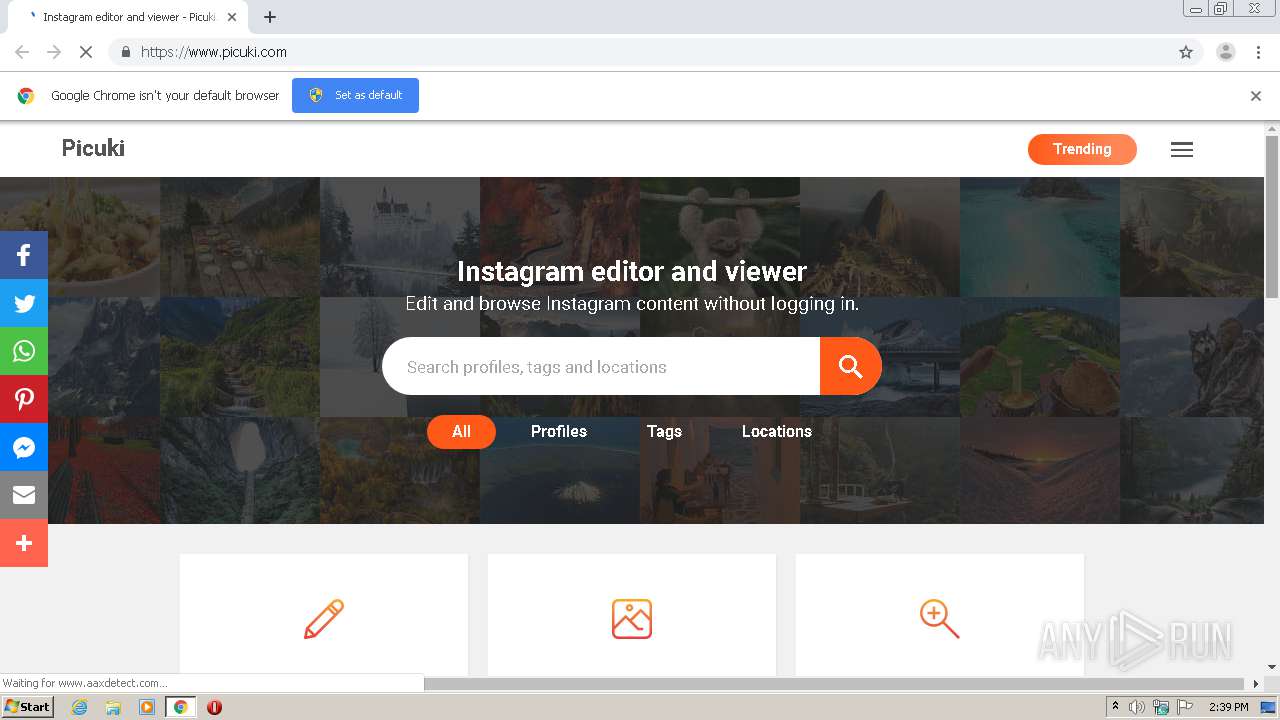Switch to the Picuki browser tab
Viewport: 1280px width, 720px height.
click(130, 17)
